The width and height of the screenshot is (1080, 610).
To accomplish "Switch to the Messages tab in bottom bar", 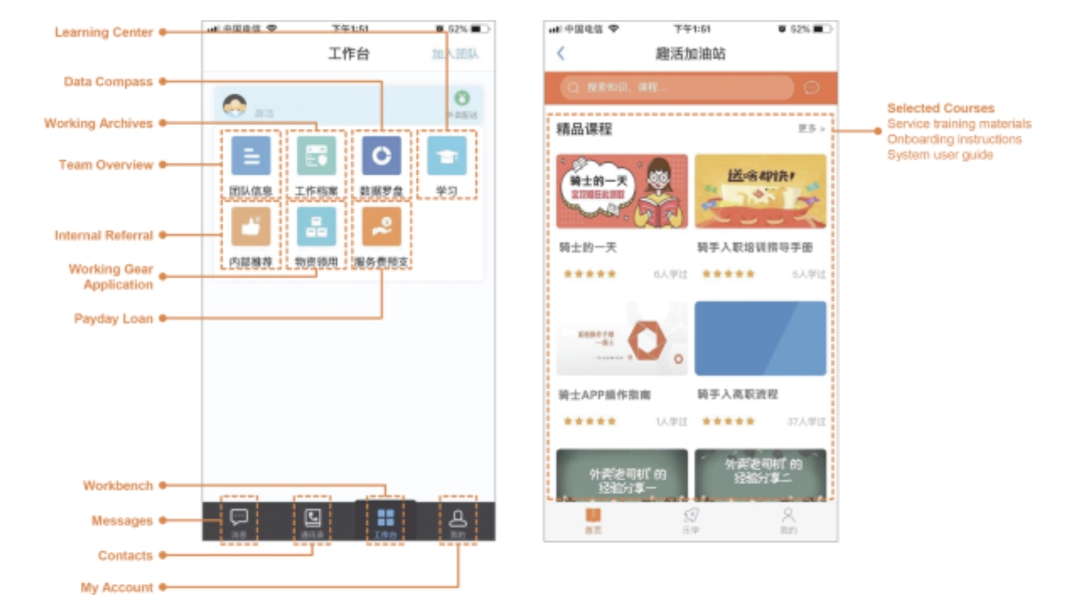I will tap(239, 521).
